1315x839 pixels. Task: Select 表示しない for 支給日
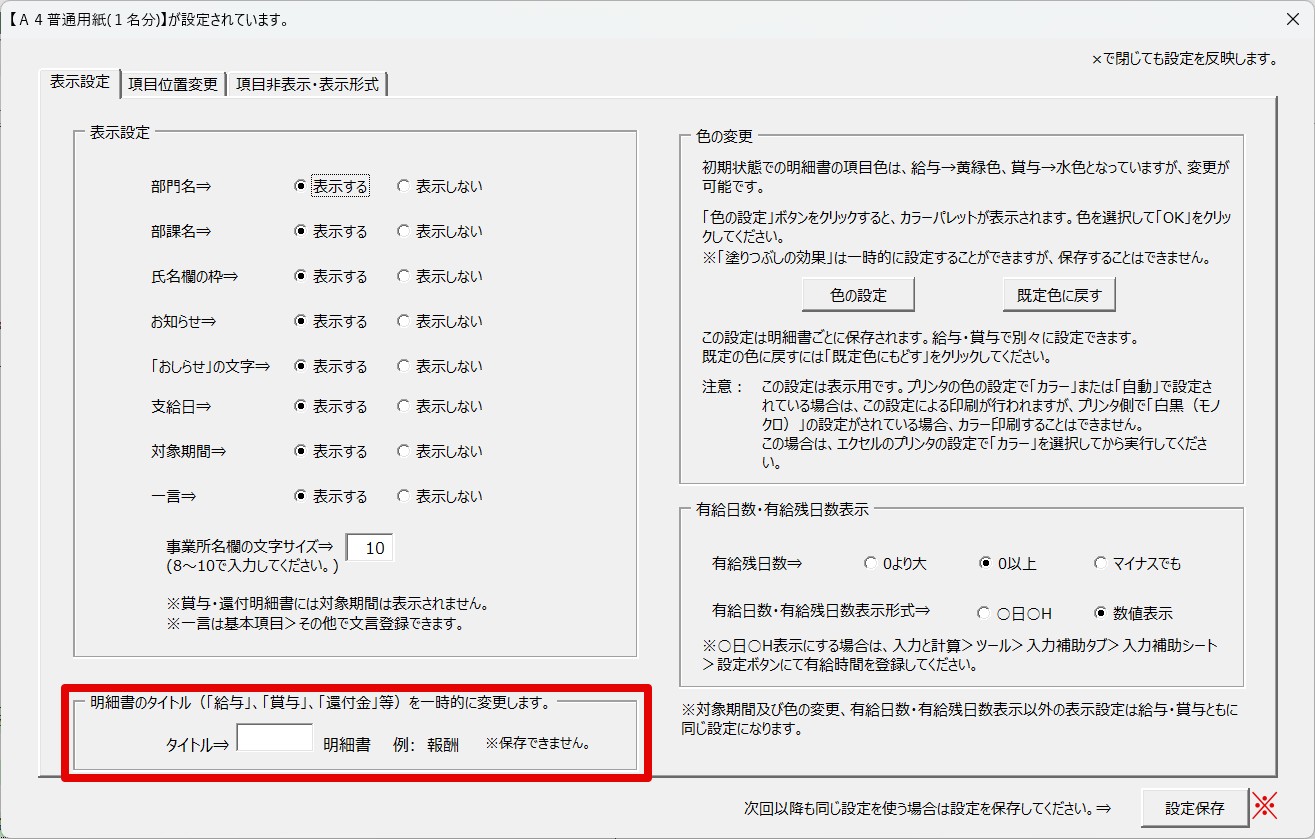click(403, 406)
